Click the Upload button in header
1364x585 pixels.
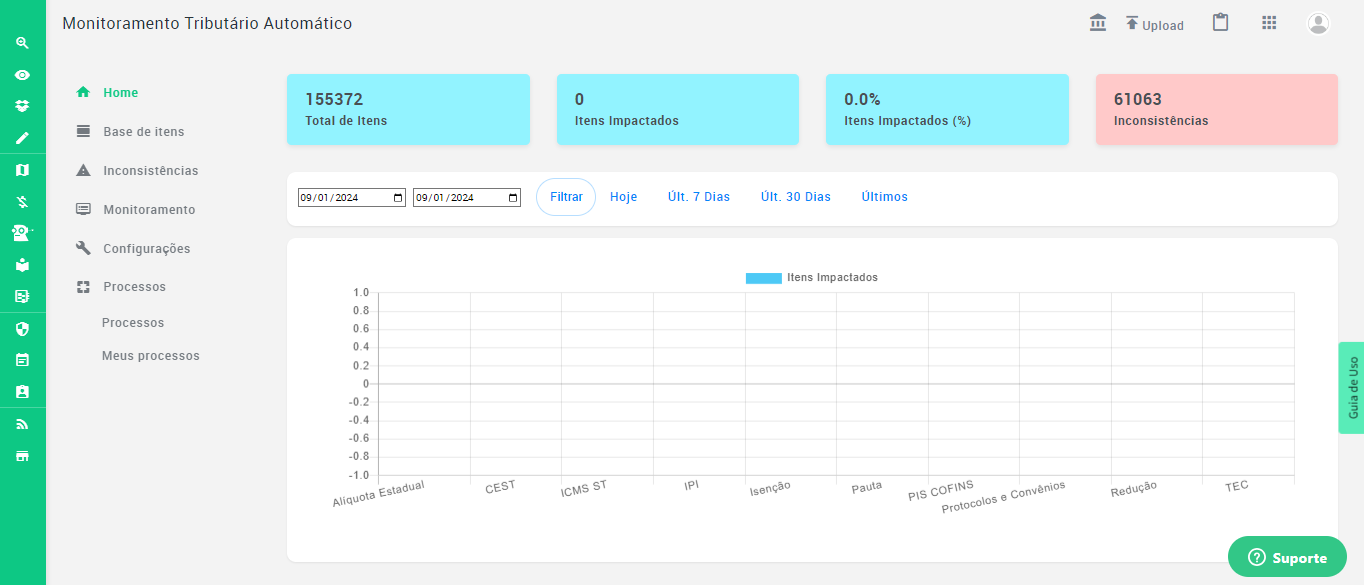pyautogui.click(x=1154, y=24)
